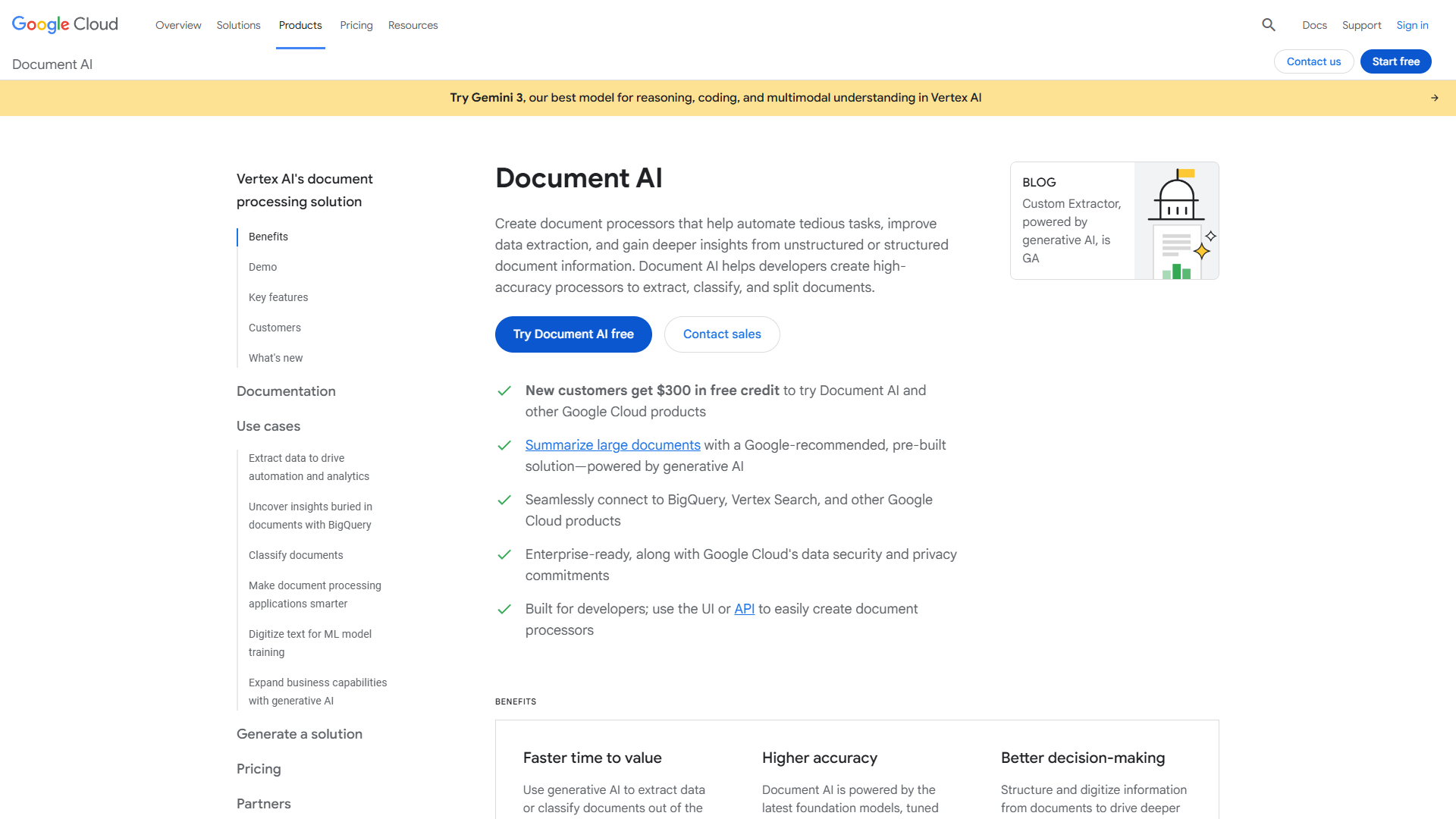
Task: Go to Docs
Action: pos(1314,25)
